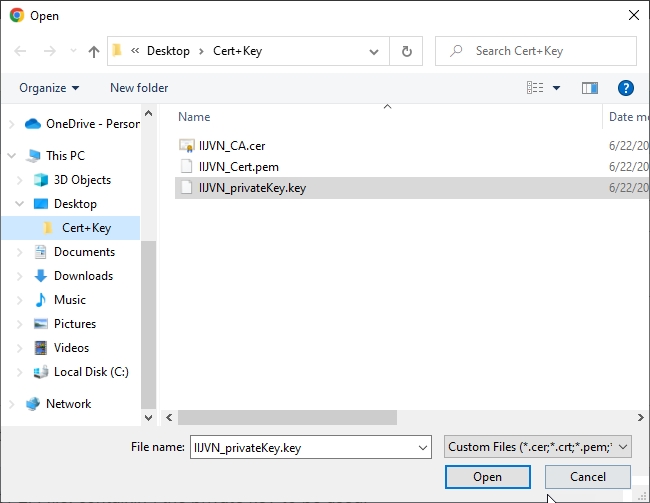
Task: Collapse the This PC tree node
Action: click(12, 156)
